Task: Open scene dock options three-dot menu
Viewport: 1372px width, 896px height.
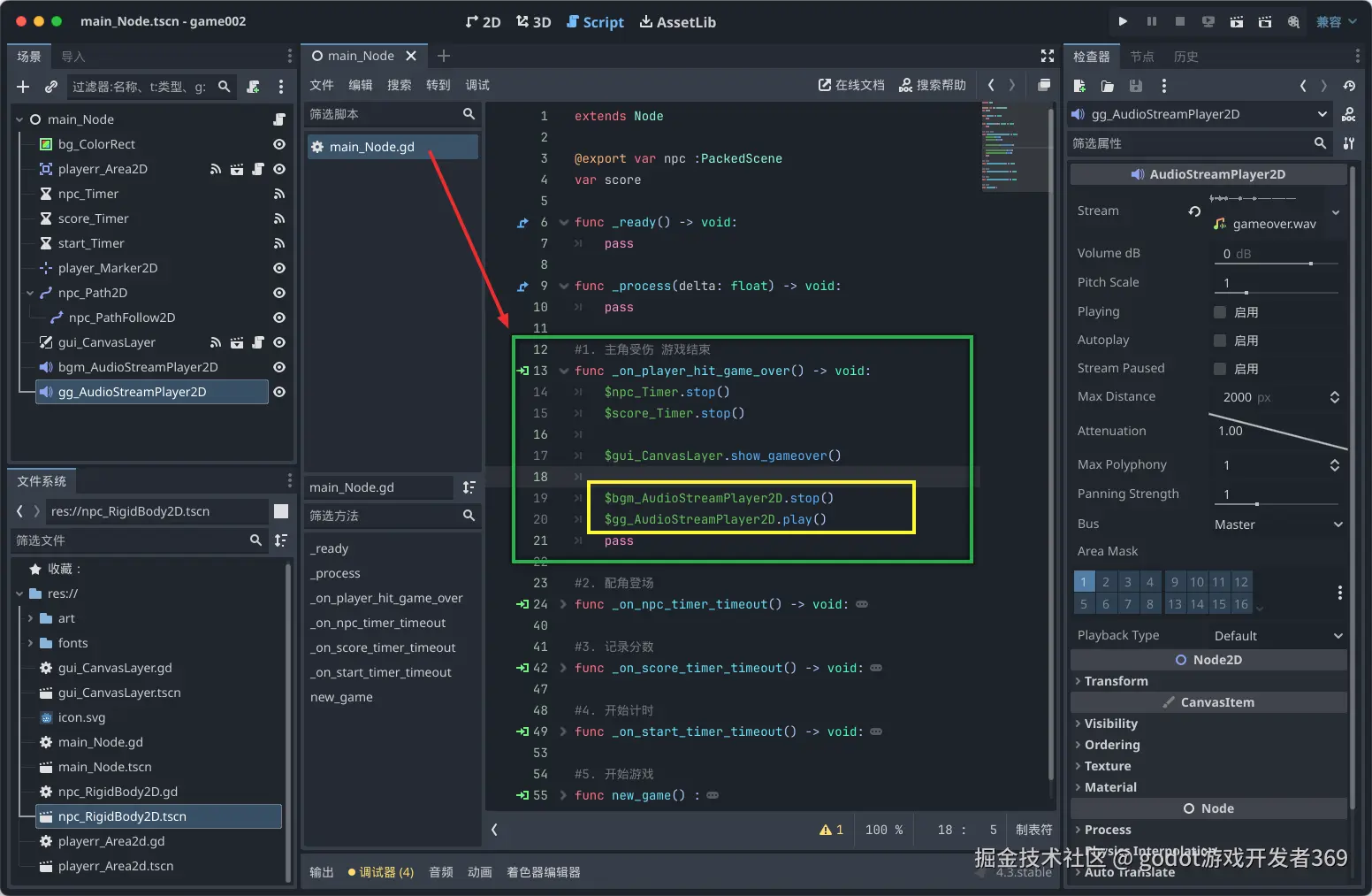Action: click(281, 87)
